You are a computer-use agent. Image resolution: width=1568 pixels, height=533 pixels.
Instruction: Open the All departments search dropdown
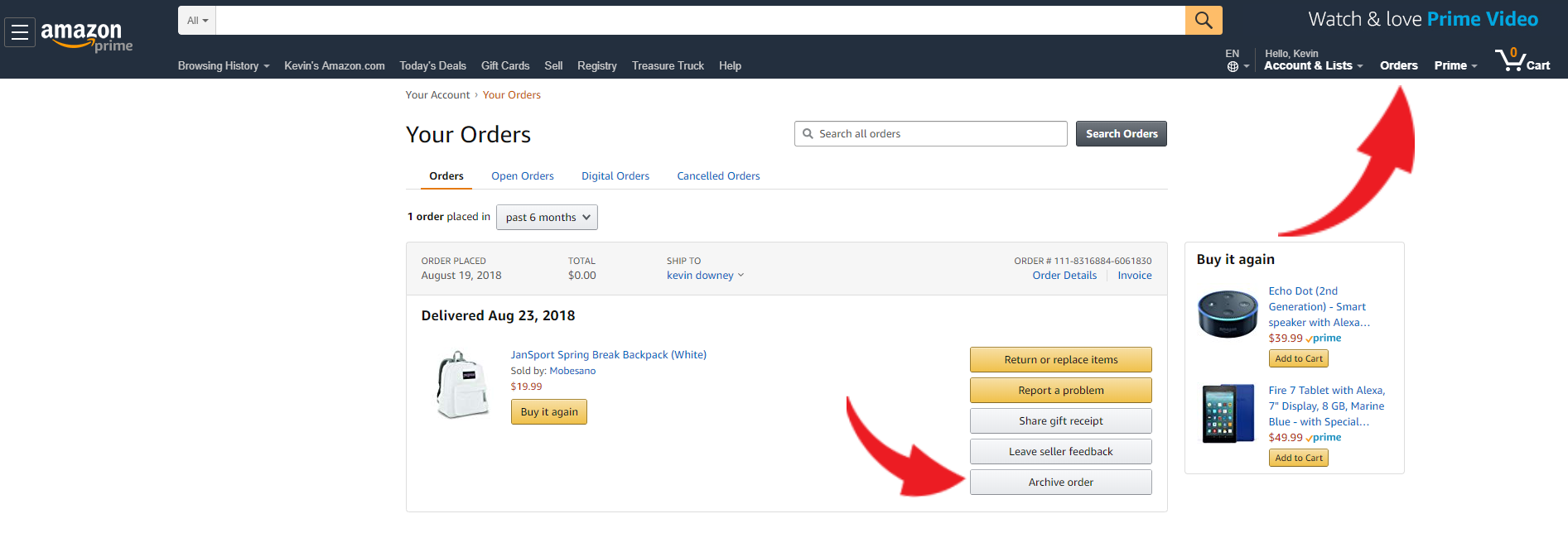(197, 20)
